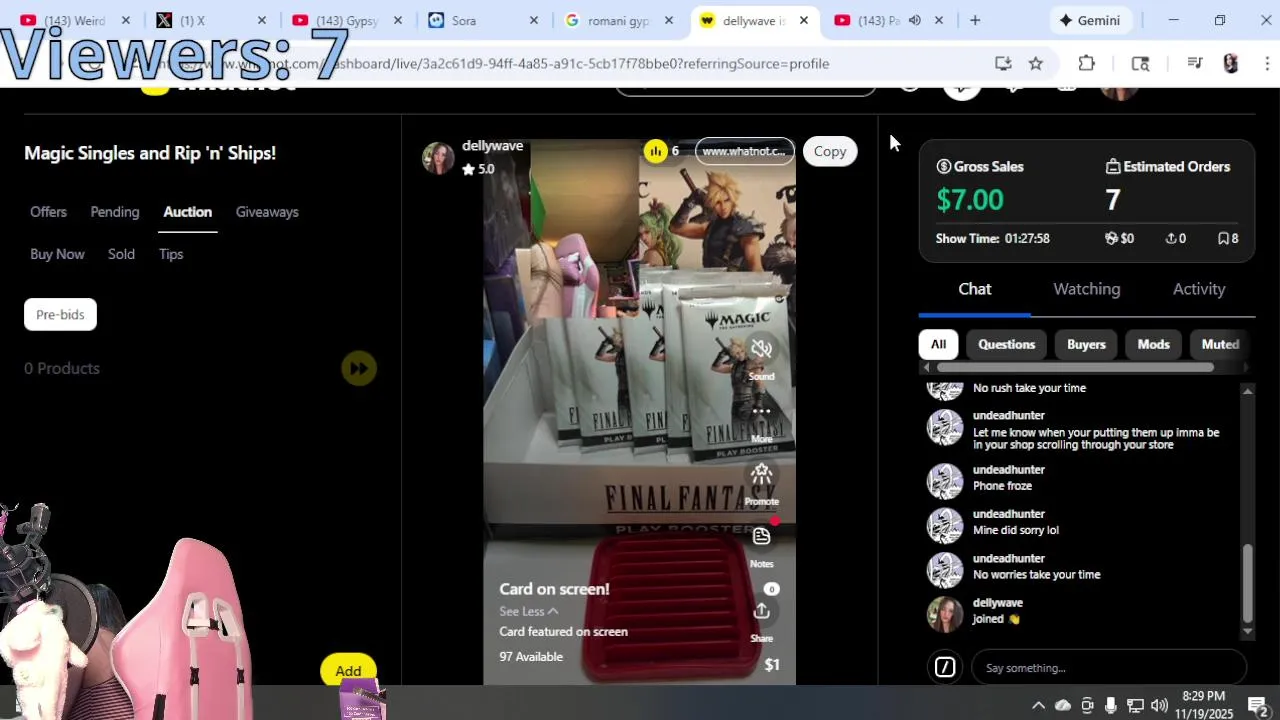Open the Chrome Extensions puzzle icon
This screenshot has height=720, width=1280.
point(1087,63)
